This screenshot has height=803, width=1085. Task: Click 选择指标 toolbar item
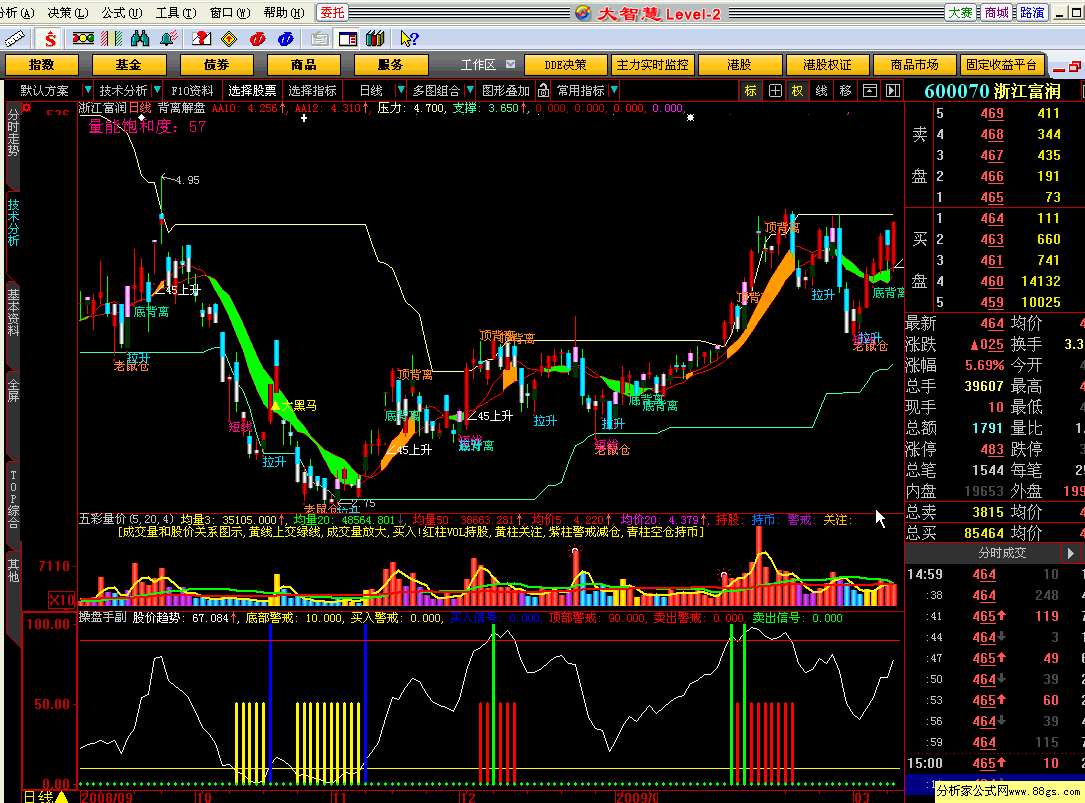(x=313, y=91)
